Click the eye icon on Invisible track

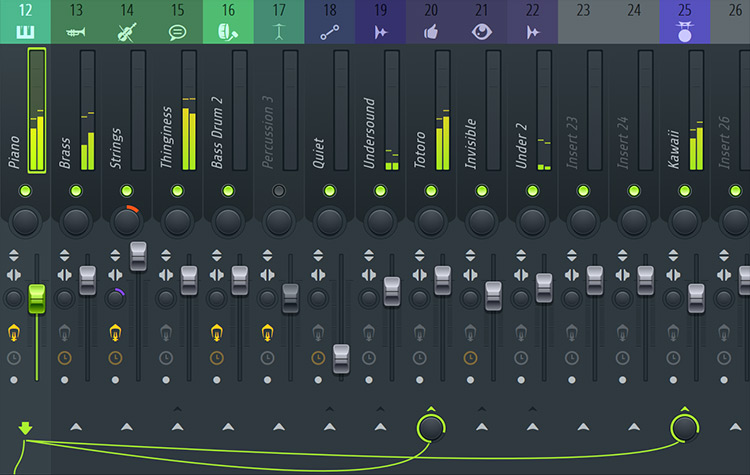481,33
